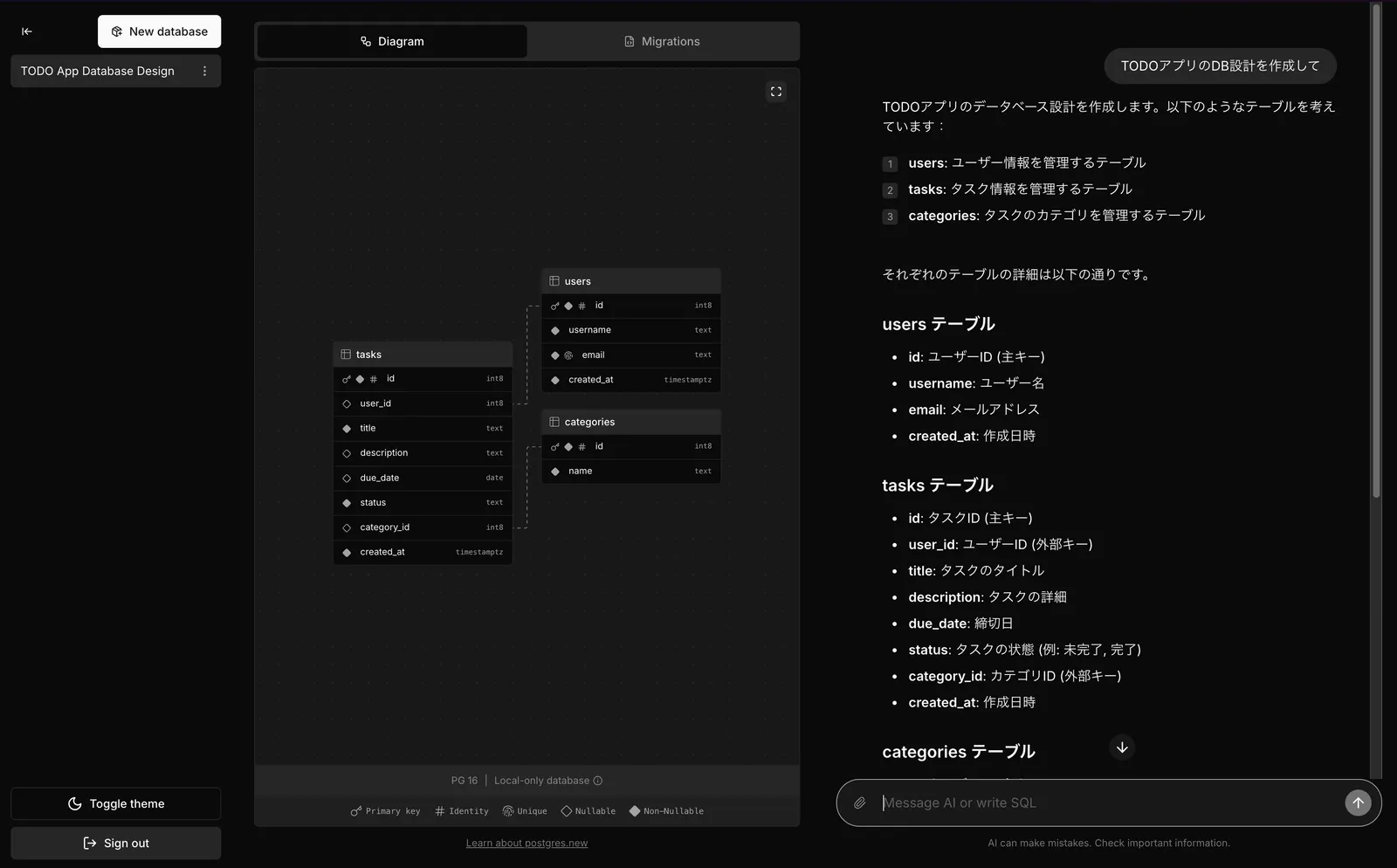Click the primary key icon on users id
This screenshot has width=1397, height=868.
555,306
